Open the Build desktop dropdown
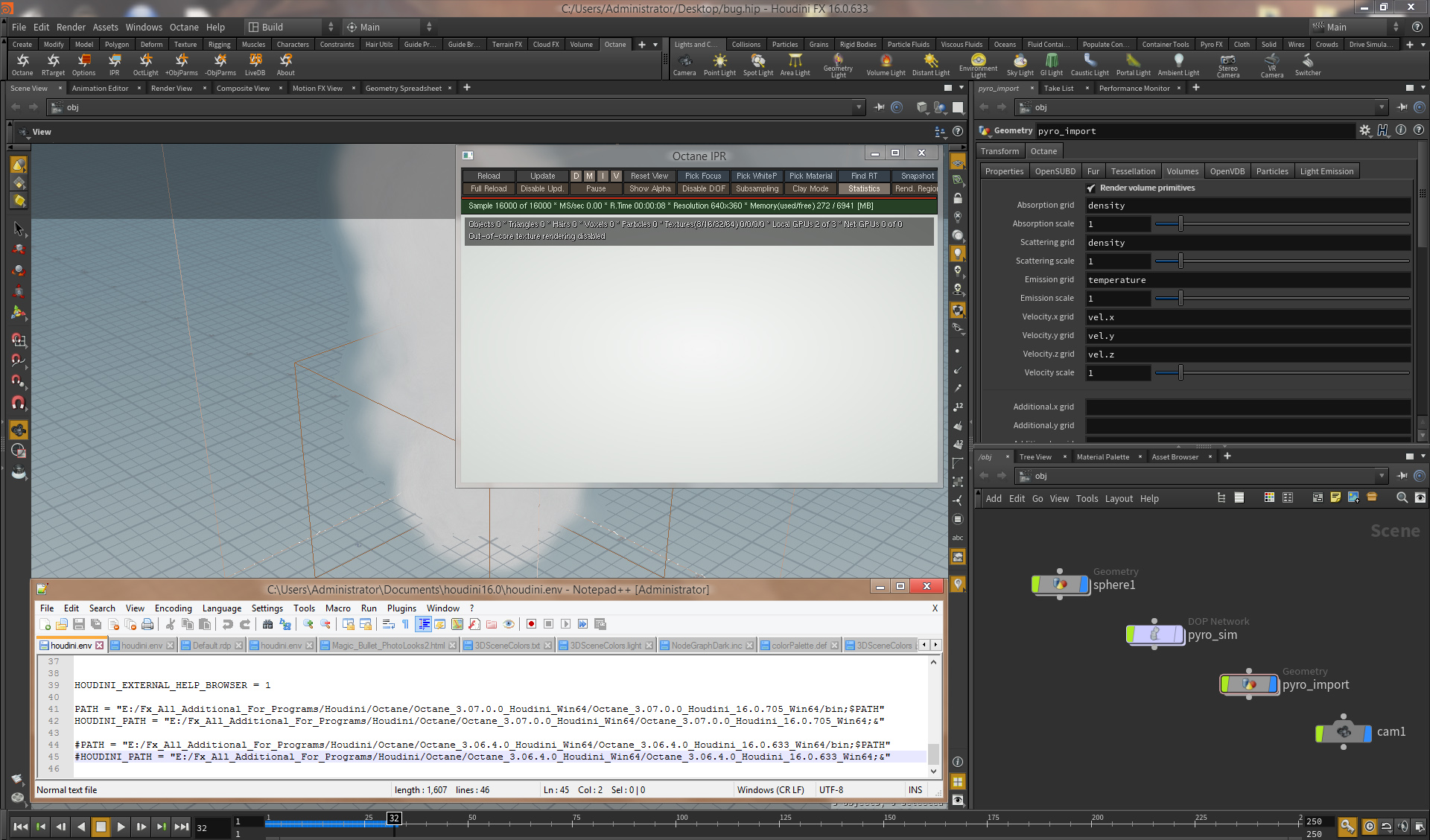1430x840 pixels. pyautogui.click(x=292, y=27)
